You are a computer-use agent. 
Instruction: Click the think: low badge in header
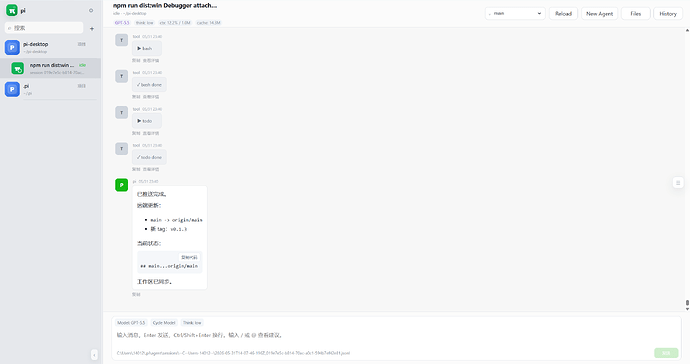pos(144,22)
